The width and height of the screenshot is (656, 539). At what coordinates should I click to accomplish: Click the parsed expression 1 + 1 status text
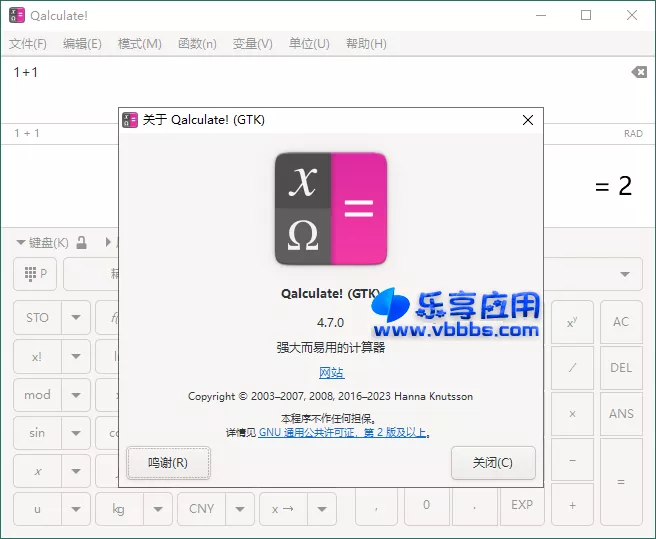[x=27, y=133]
